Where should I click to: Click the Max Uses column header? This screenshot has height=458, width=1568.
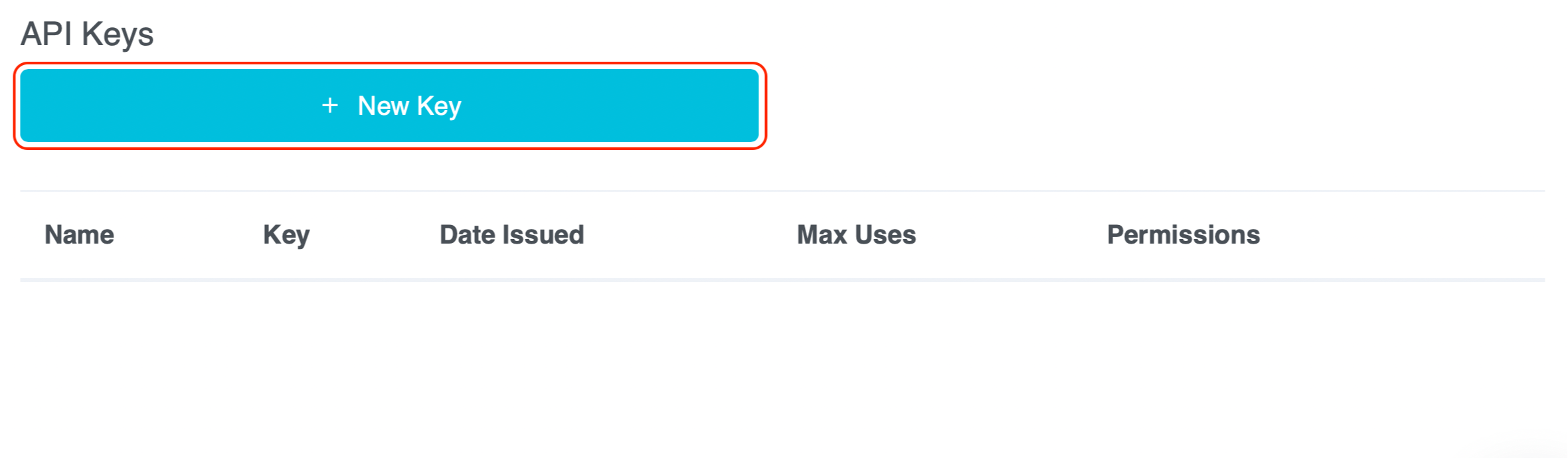pos(856,234)
